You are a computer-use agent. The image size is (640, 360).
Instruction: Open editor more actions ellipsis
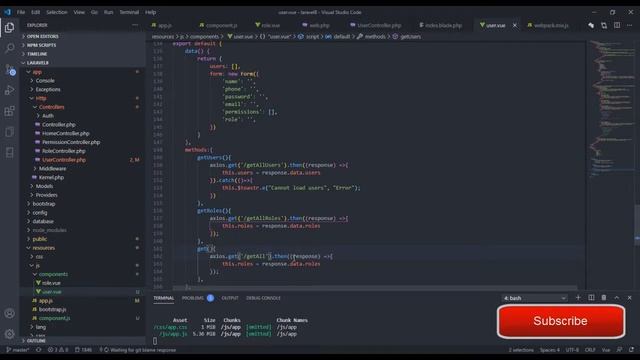pyautogui.click(x=629, y=25)
